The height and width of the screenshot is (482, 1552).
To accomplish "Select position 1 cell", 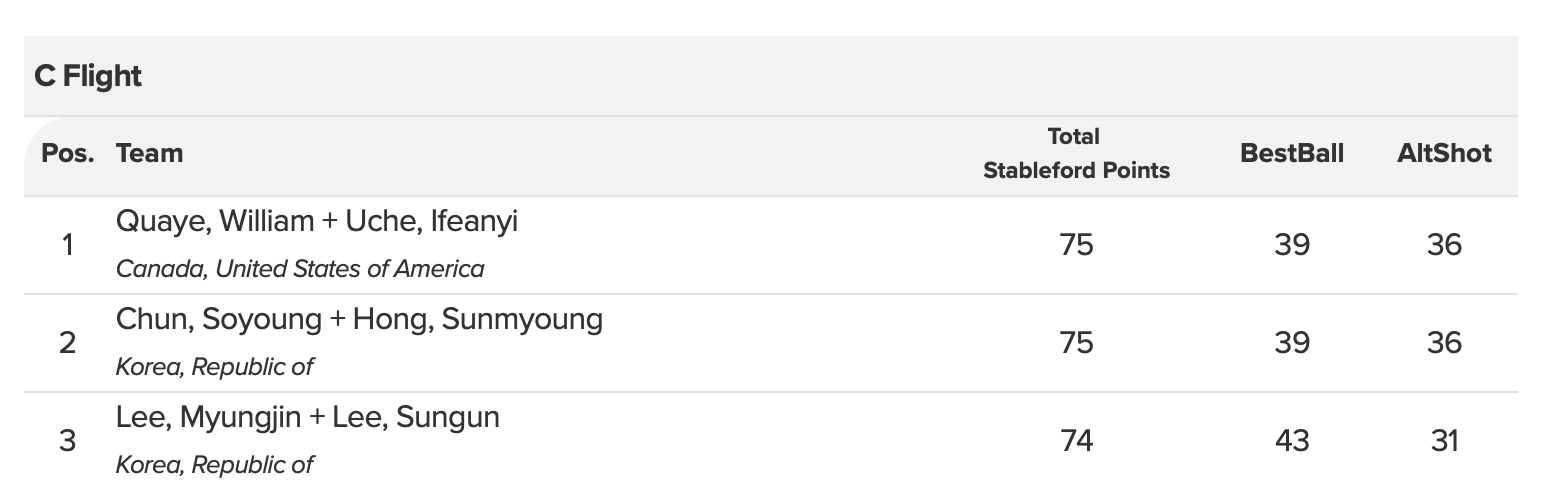I will click(x=67, y=245).
